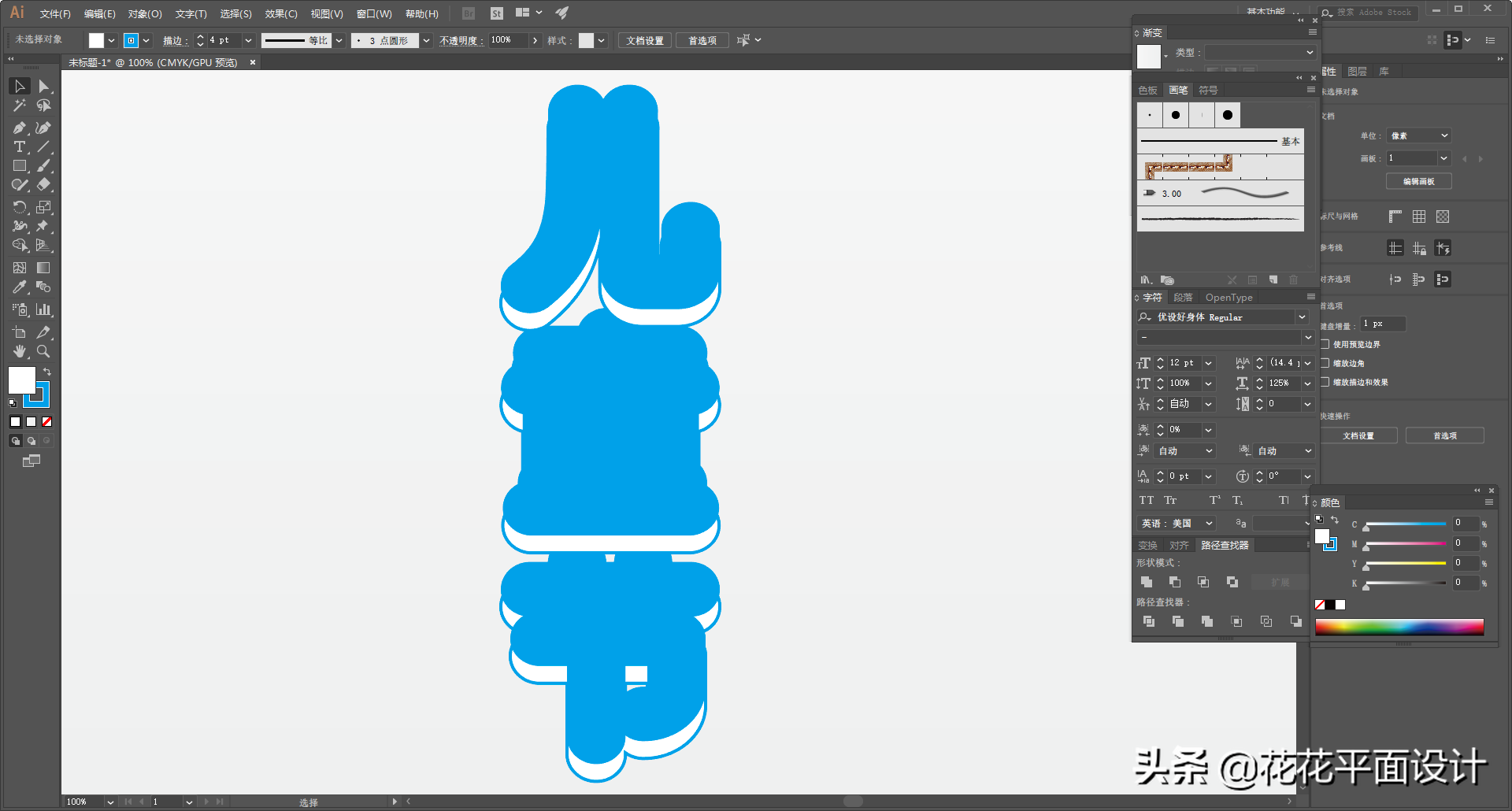Toggle Scale Strokes and Effects checkbox
1512x811 pixels.
click(1325, 382)
